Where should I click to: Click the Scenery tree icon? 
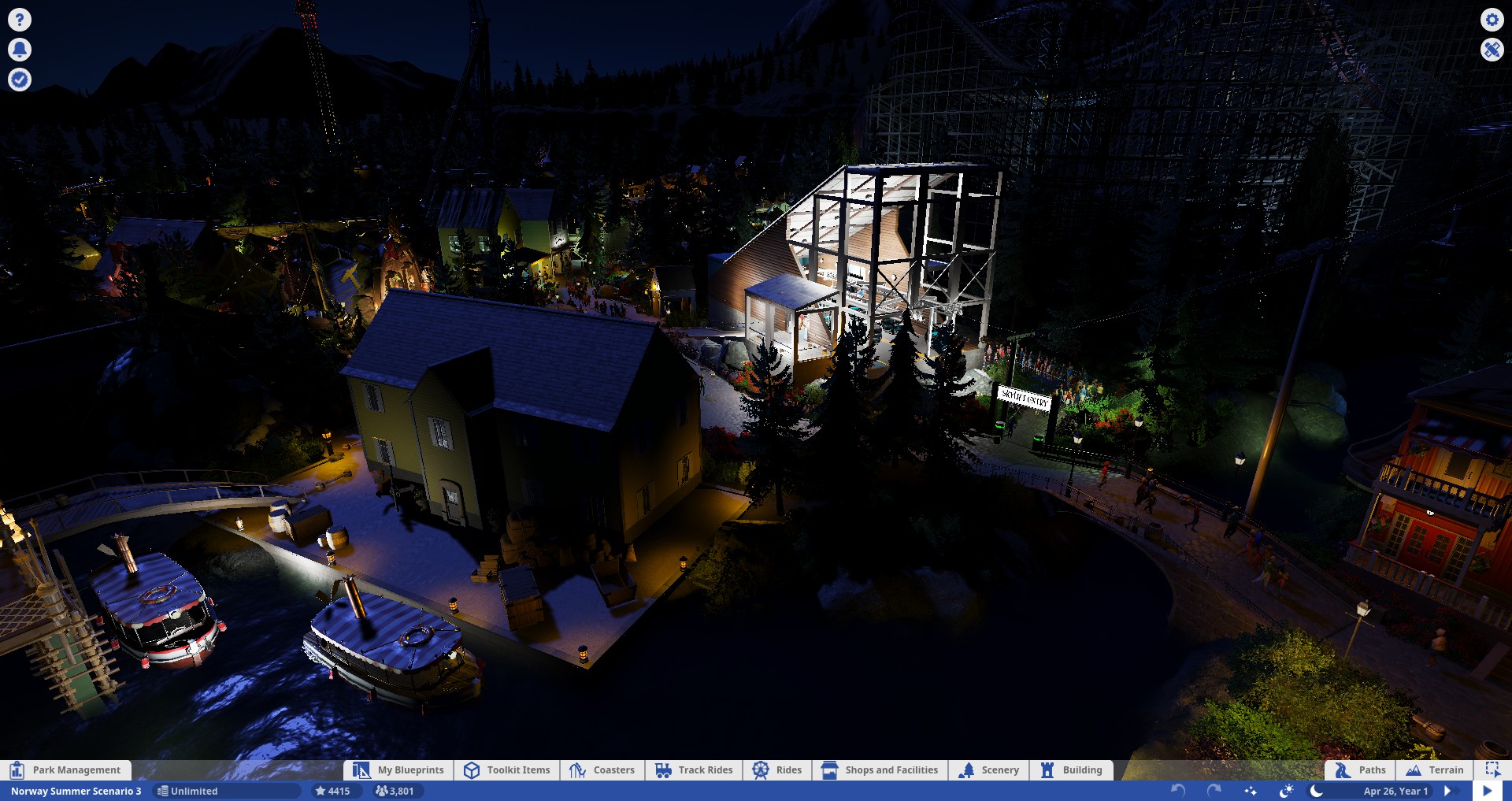pos(966,770)
